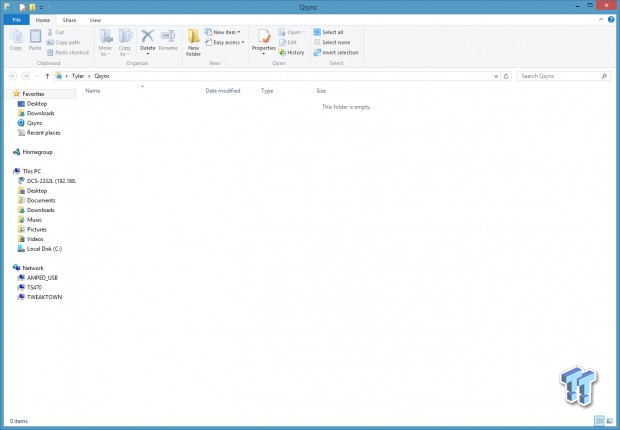Click Tyler in the address path

(x=78, y=76)
